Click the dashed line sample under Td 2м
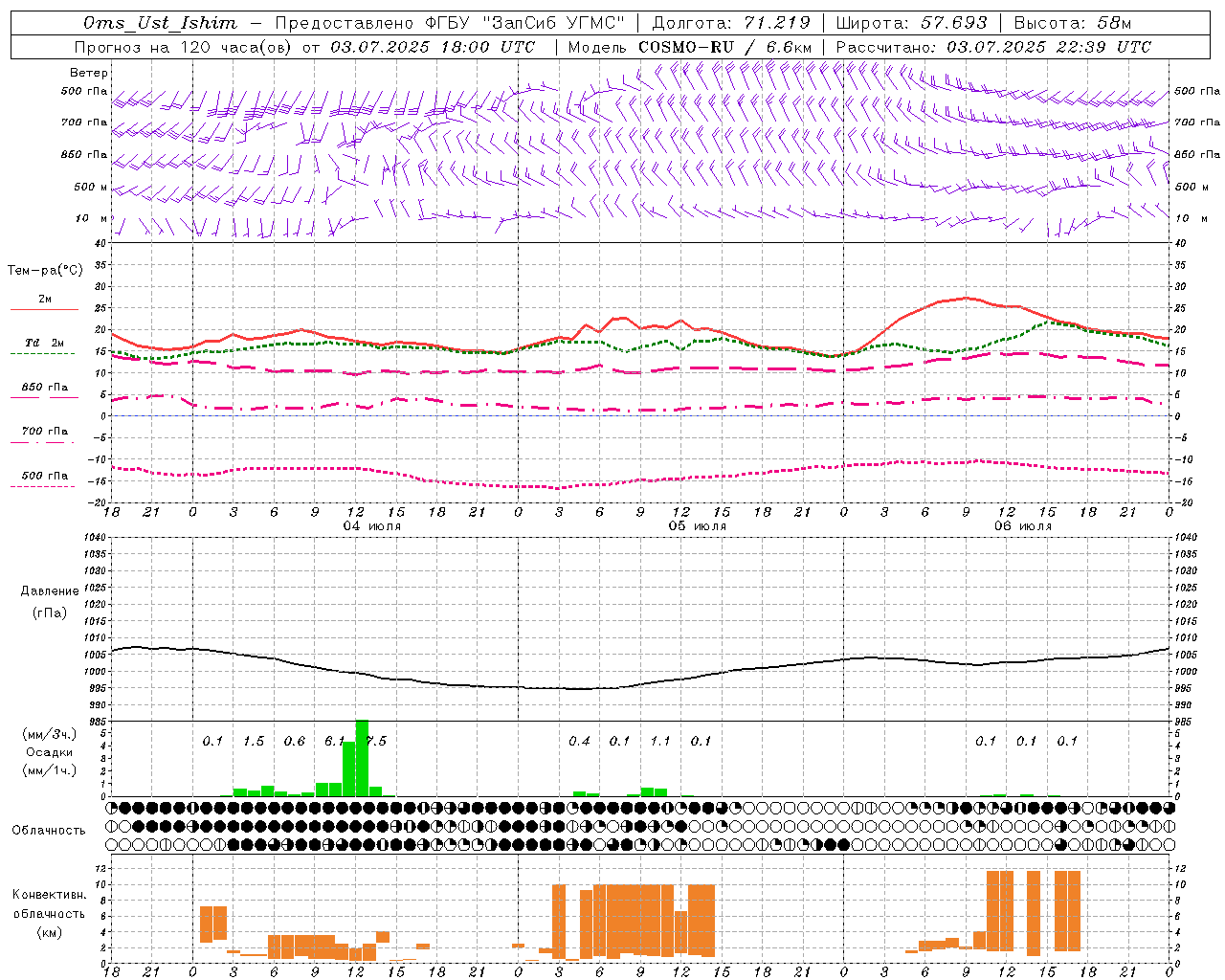Viewport: 1225px width, 980px height. point(42,354)
